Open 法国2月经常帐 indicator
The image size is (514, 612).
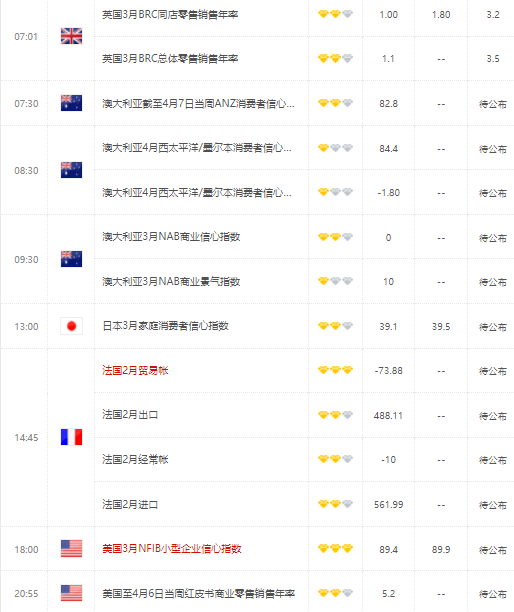pyautogui.click(x=135, y=459)
